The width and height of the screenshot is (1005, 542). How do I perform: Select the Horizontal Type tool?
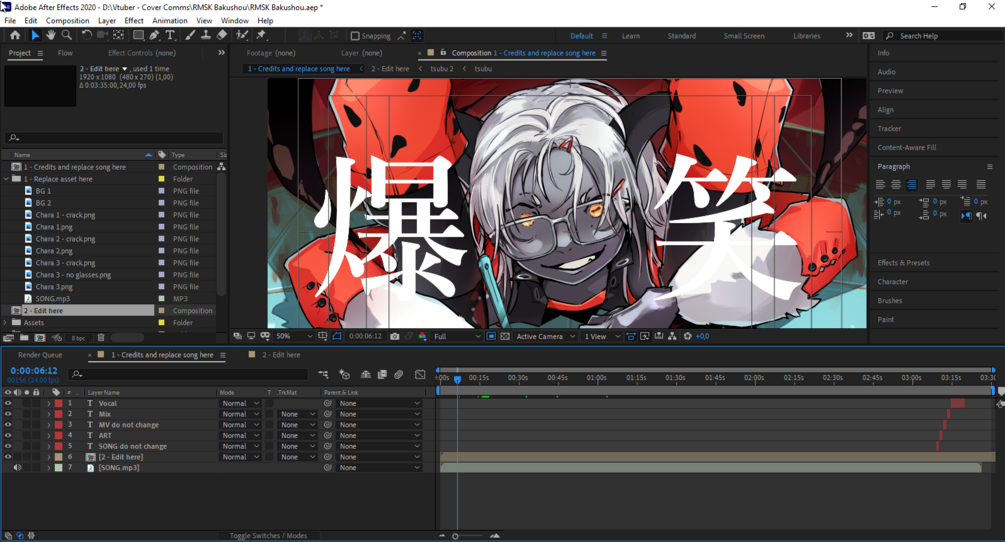coord(170,35)
